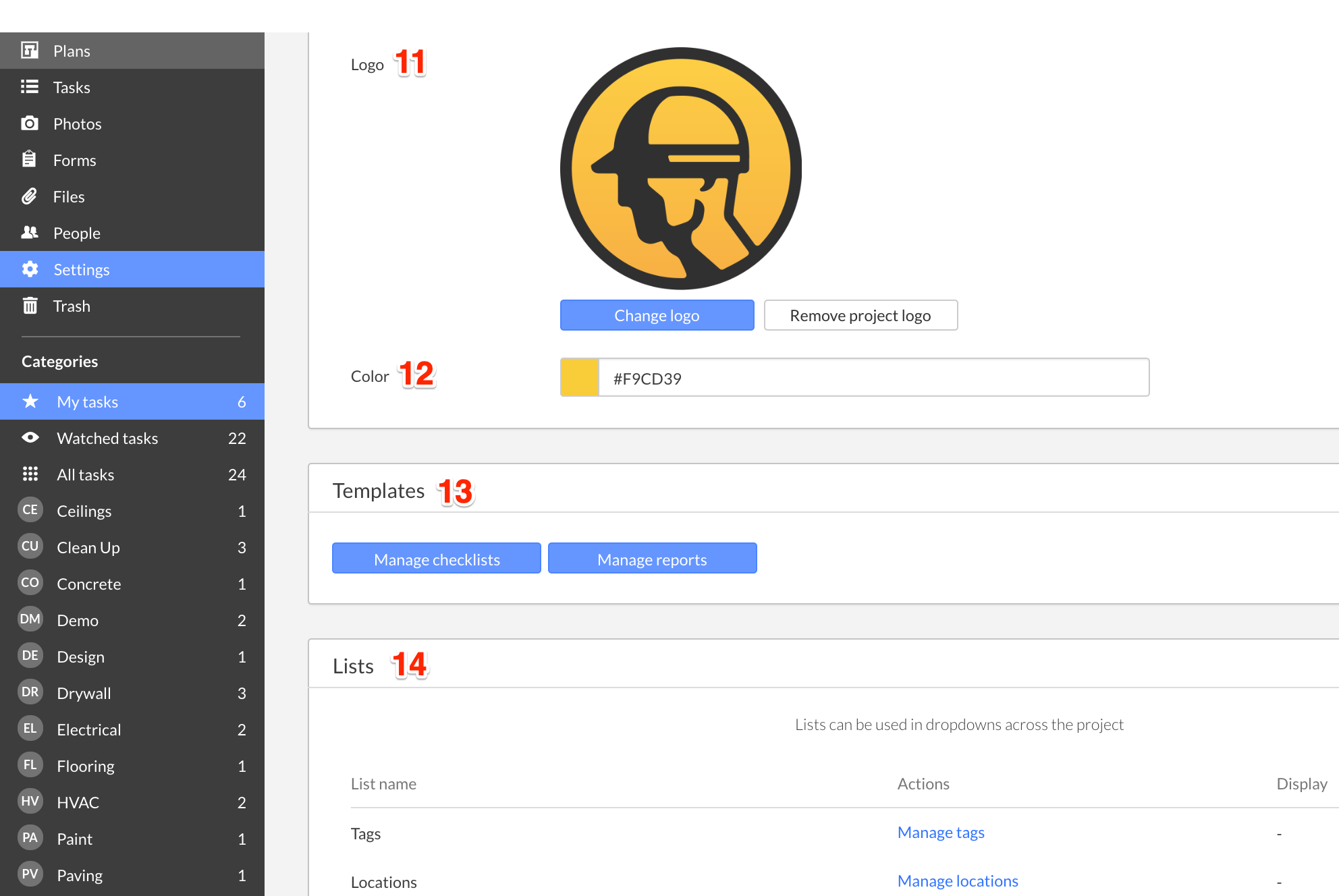Select the Drywall category label
Viewport: 1339px width, 896px height.
tap(84, 693)
